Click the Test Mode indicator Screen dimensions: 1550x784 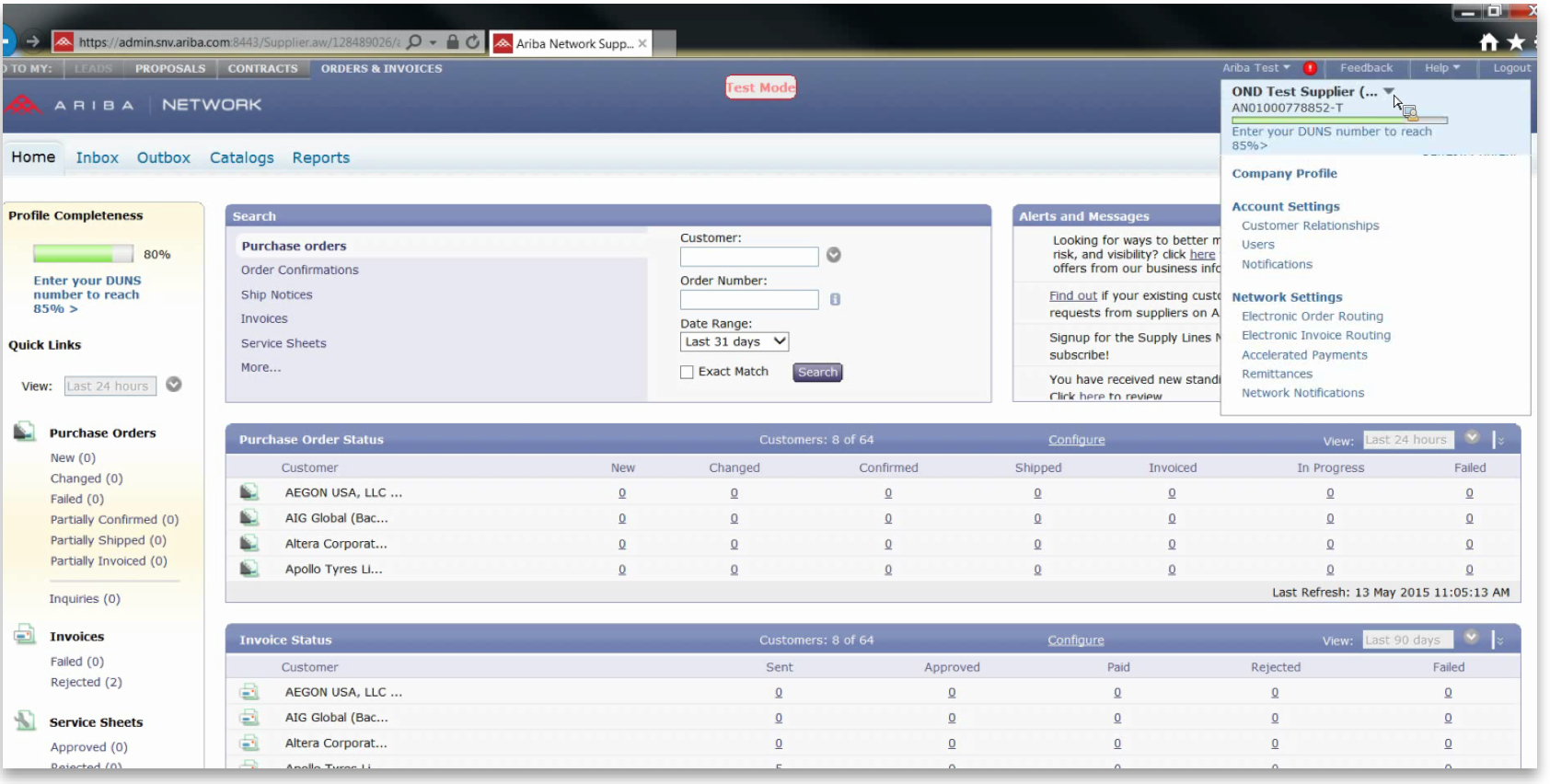760,87
